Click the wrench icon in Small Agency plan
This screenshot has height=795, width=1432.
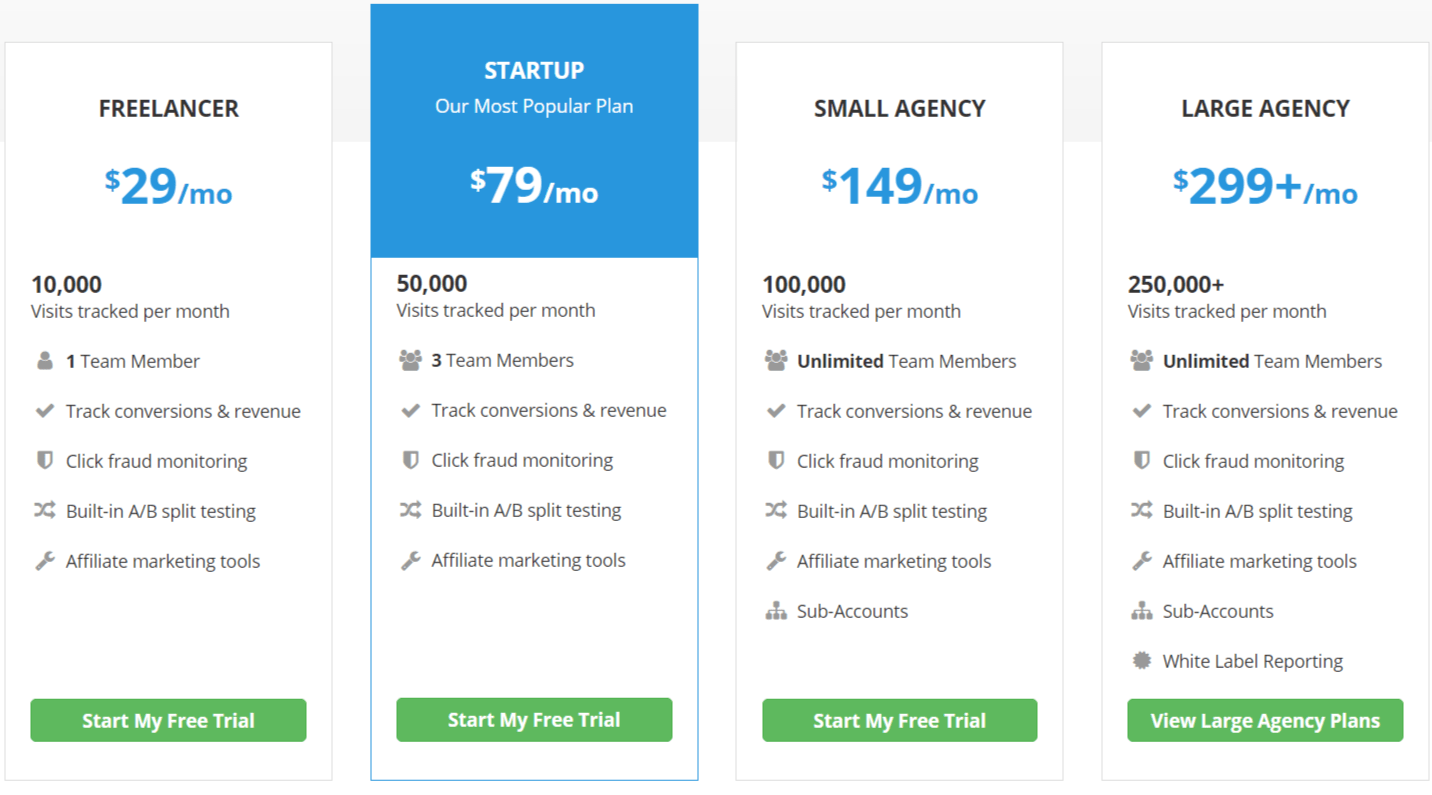pos(776,561)
